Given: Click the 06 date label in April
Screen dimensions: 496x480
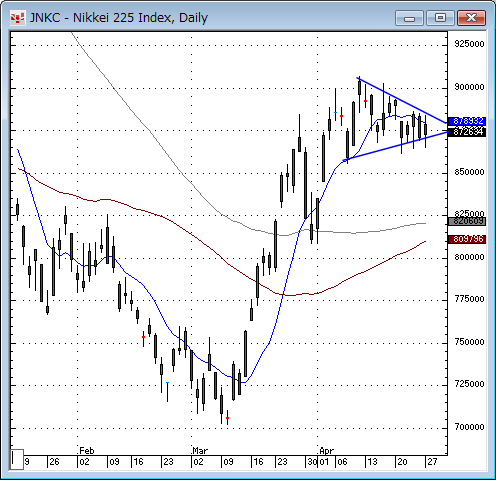Looking at the screenshot, I should 342,462.
